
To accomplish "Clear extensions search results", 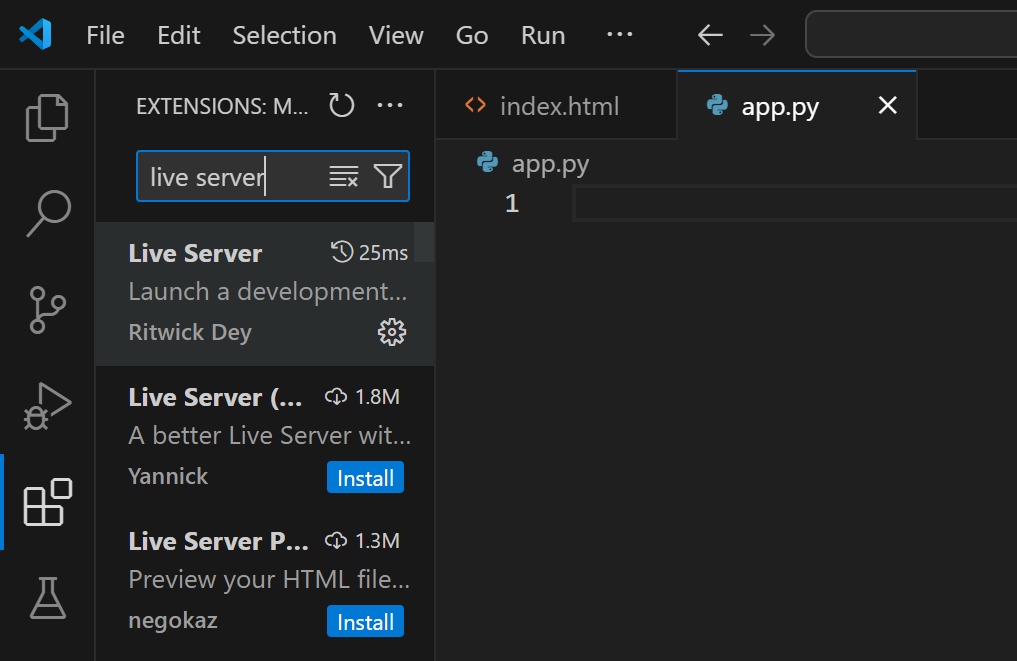I will pyautogui.click(x=344, y=176).
